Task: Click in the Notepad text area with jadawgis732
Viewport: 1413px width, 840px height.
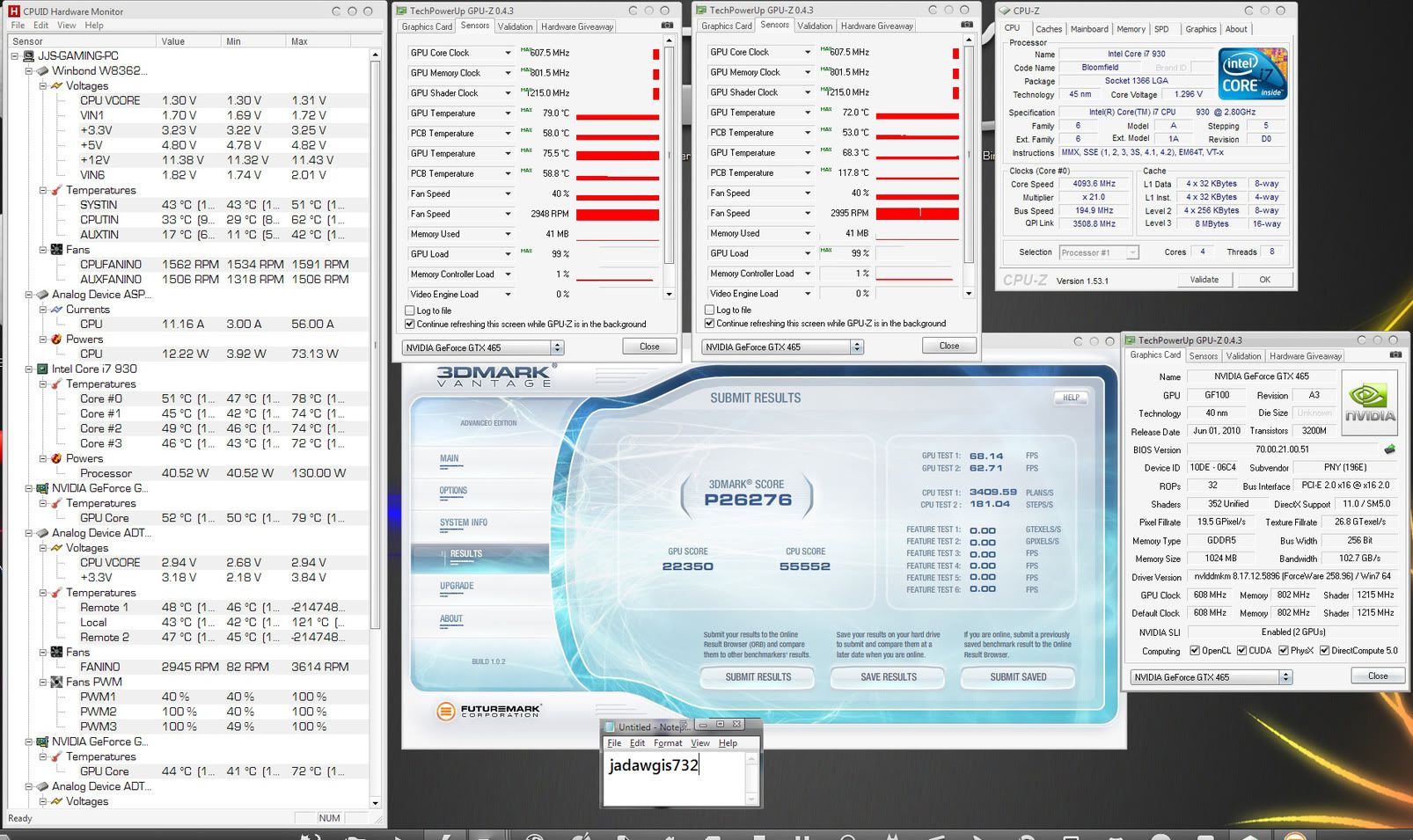Action: point(675,778)
